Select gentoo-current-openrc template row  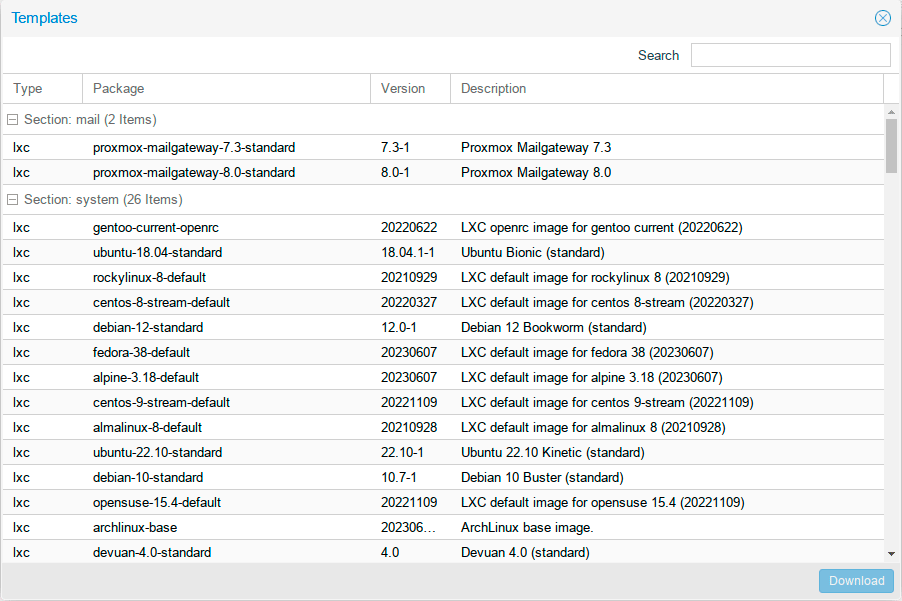coord(155,228)
